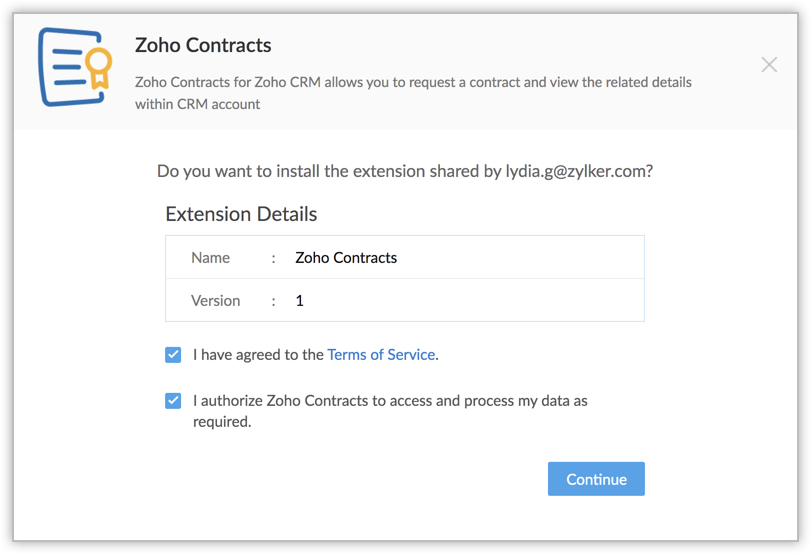Click the Zoho Contracts dialog title
Viewport: 811px width, 554px height.
point(203,45)
